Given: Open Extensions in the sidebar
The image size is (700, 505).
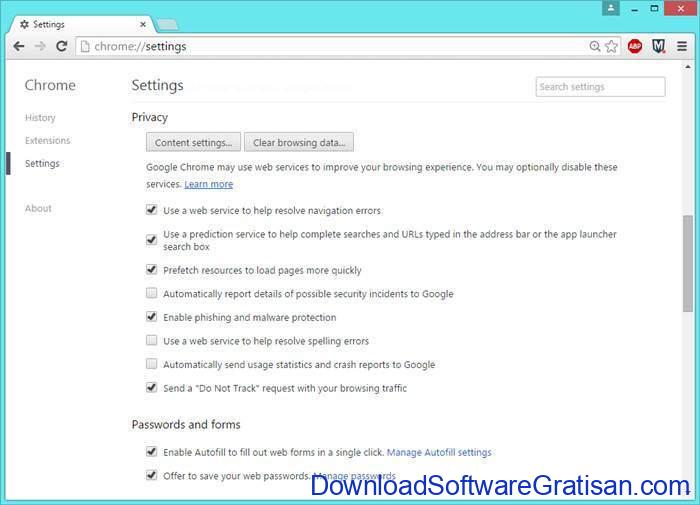Looking at the screenshot, I should 48,140.
